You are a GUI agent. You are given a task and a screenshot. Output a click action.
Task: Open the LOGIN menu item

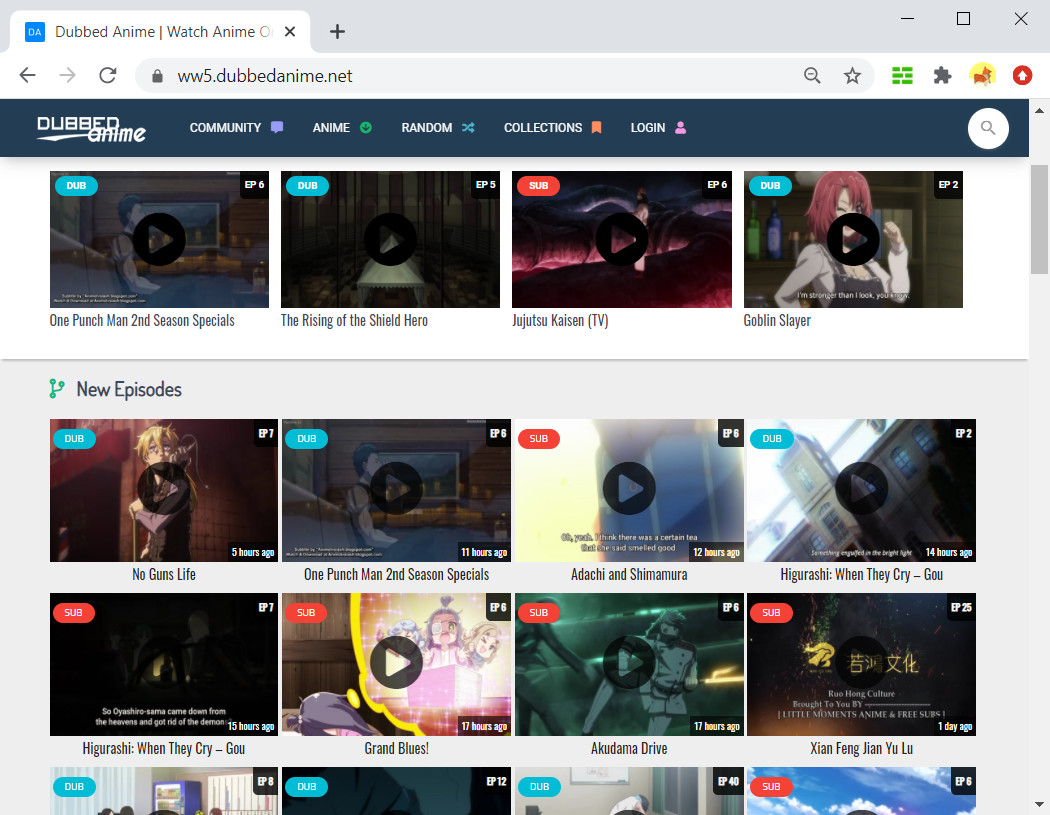[x=658, y=127]
